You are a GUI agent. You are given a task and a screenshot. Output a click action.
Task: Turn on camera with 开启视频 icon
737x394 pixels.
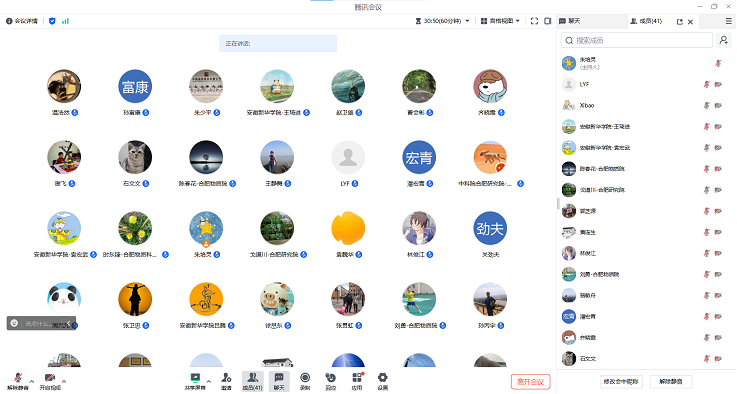coord(50,381)
